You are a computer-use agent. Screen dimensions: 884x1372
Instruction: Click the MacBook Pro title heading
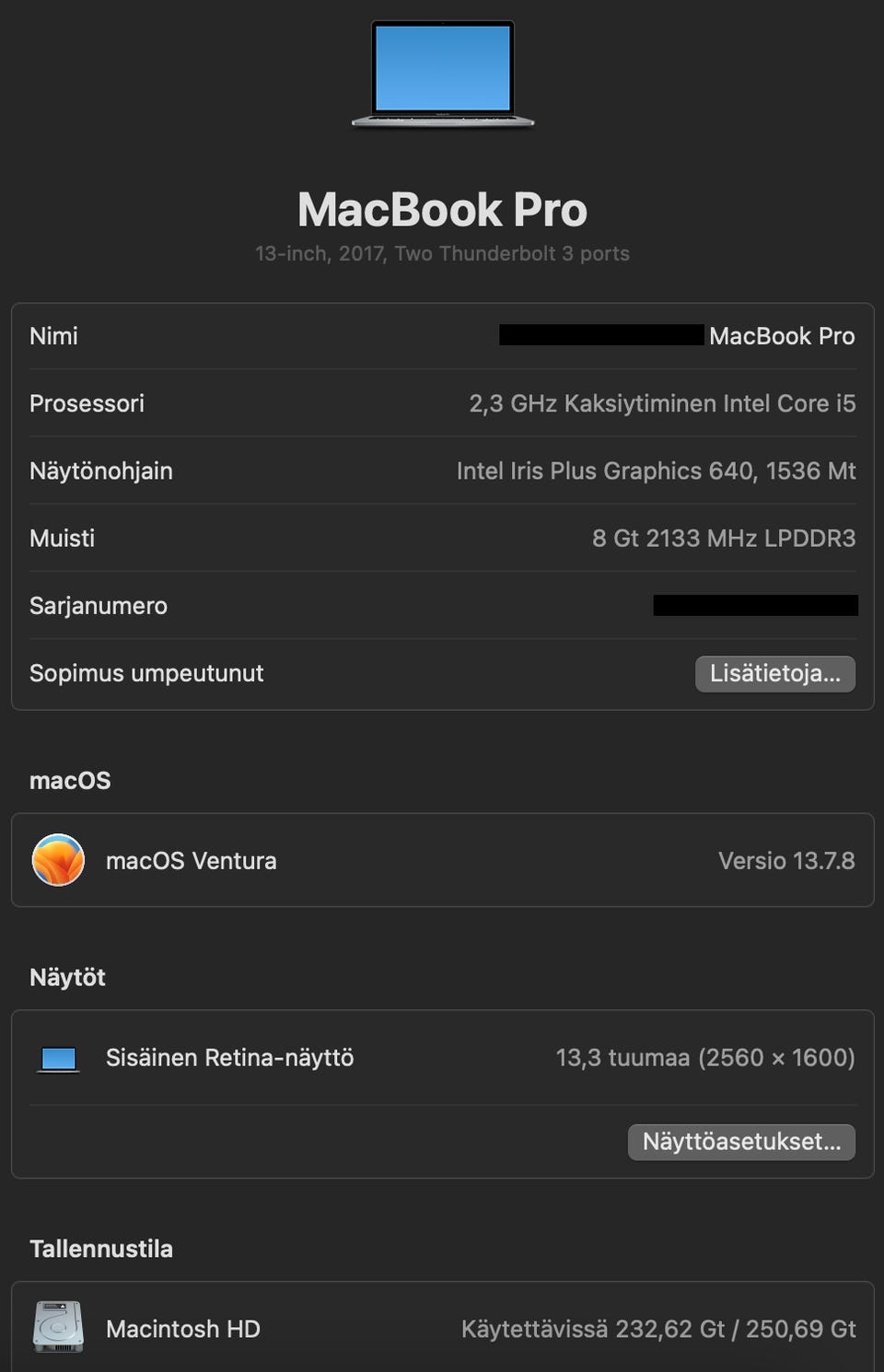(x=442, y=210)
